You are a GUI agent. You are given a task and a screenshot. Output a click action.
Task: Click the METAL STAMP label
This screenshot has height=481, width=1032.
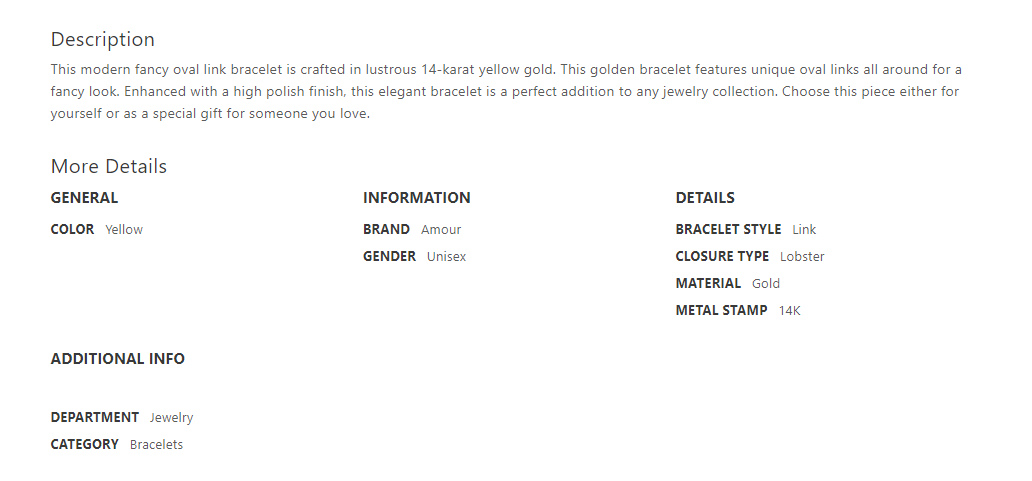(721, 311)
